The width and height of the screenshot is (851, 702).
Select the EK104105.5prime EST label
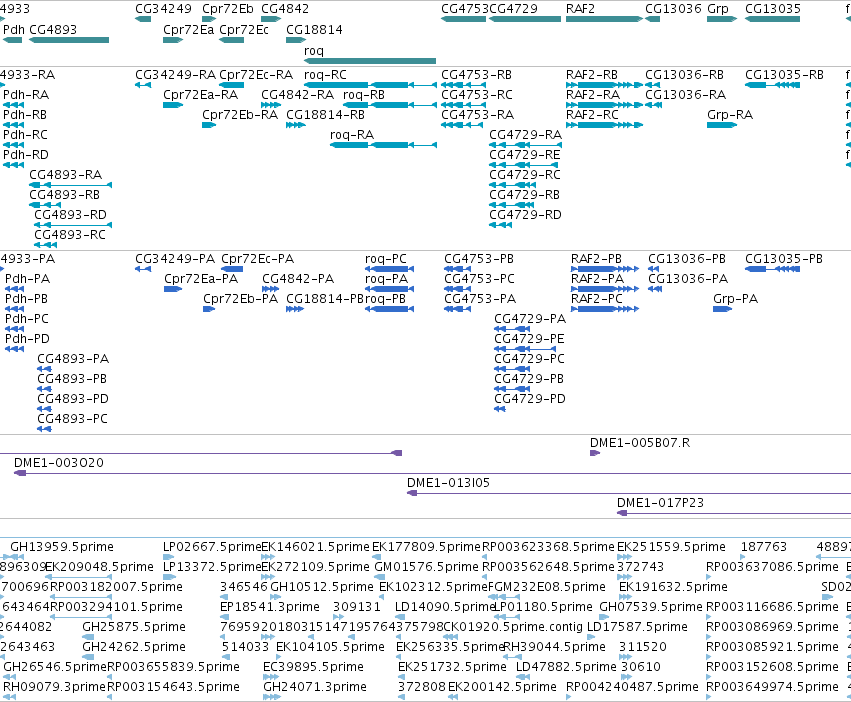click(x=330, y=647)
